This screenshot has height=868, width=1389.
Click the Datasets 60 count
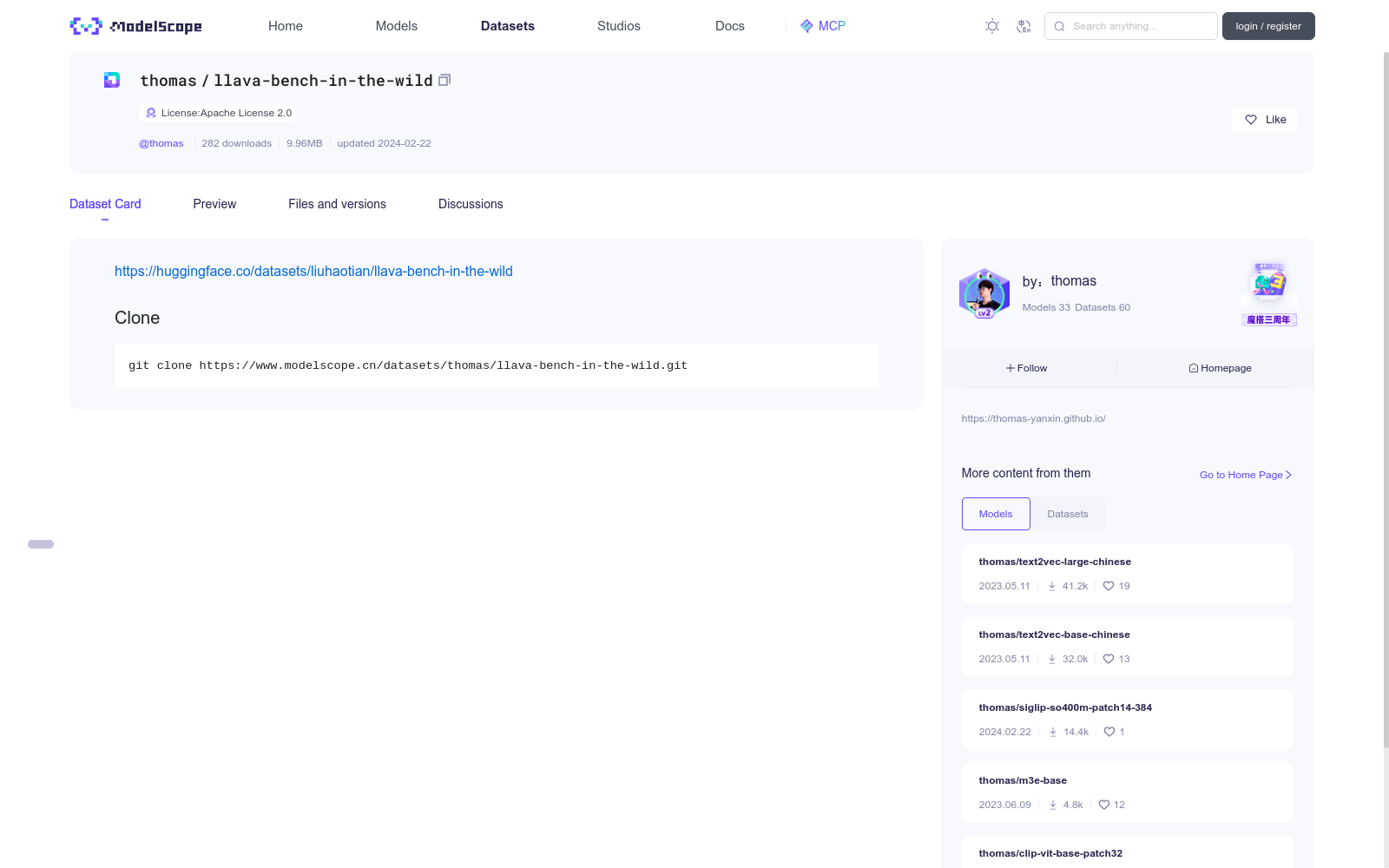(1103, 307)
